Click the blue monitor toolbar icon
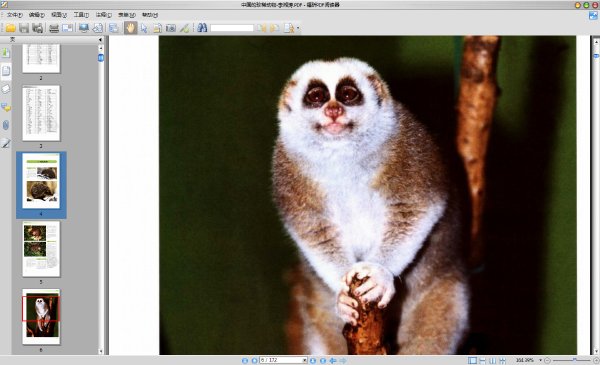600x365 pixels. pyautogui.click(x=84, y=28)
